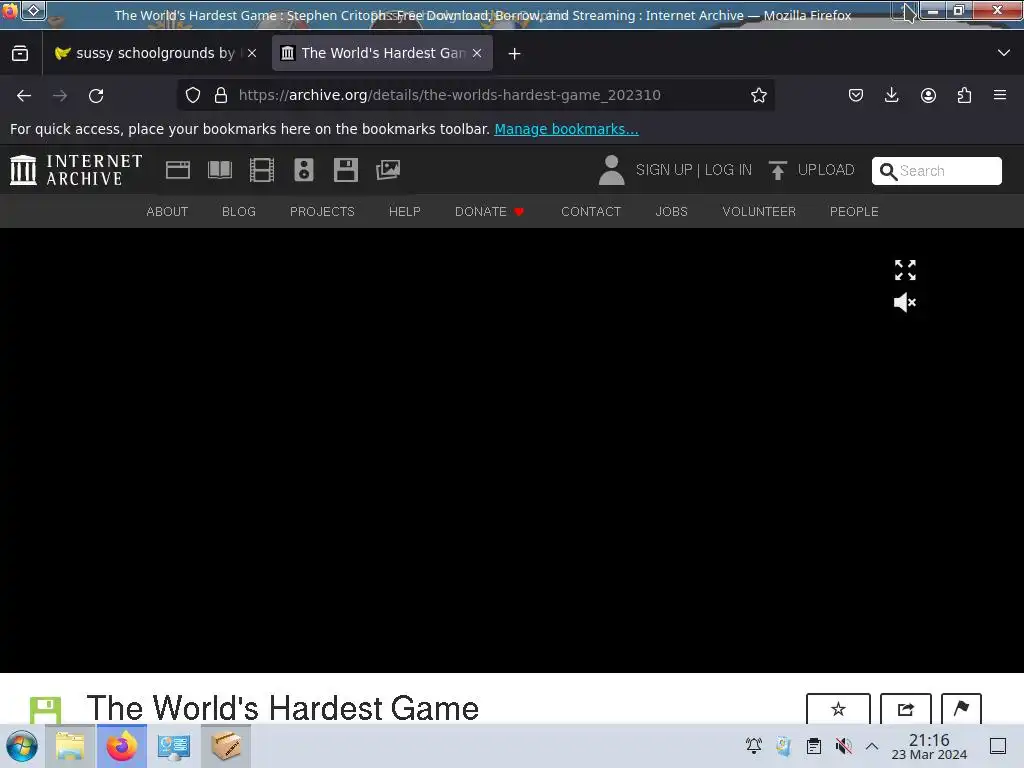
Task: Bookmark this page with the star icon
Action: click(758, 95)
